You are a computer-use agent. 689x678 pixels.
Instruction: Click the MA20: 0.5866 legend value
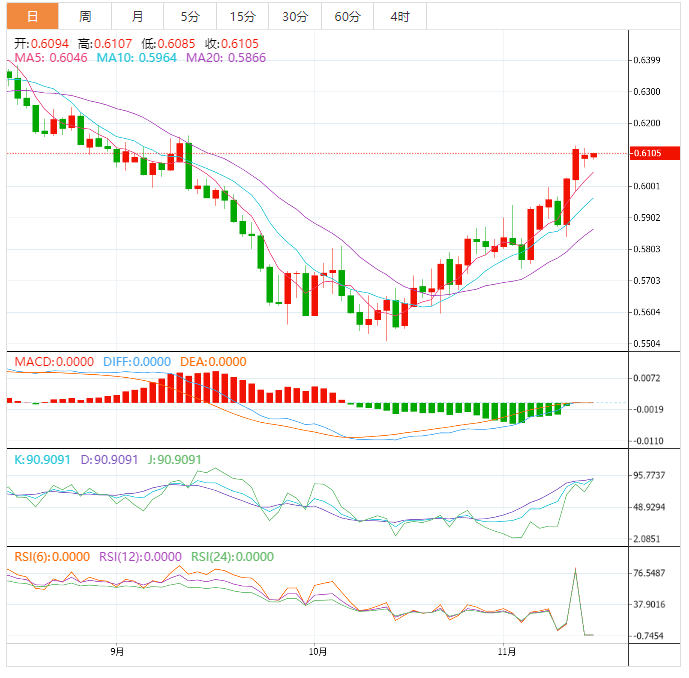pyautogui.click(x=226, y=58)
